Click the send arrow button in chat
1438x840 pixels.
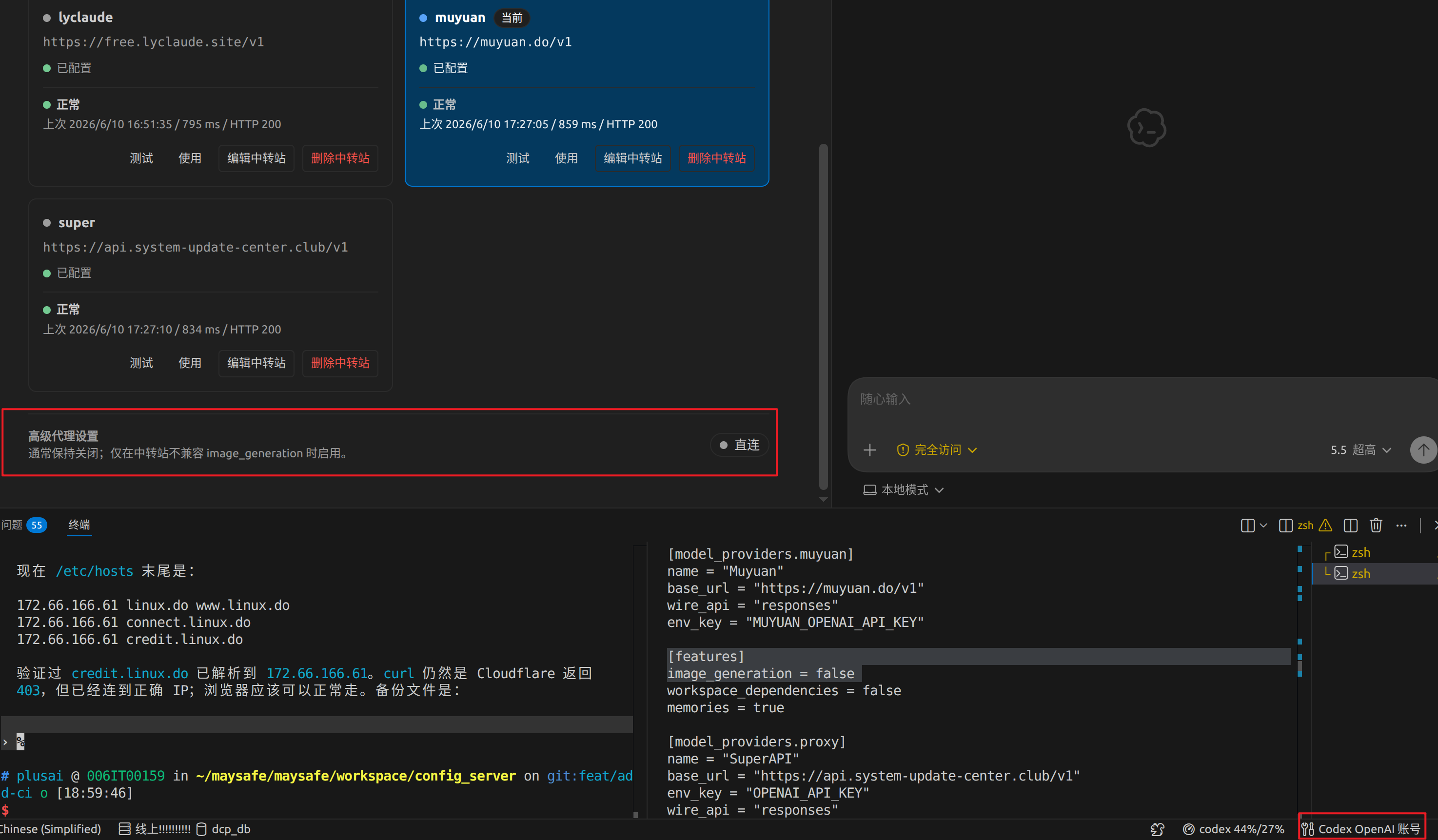click(x=1423, y=450)
